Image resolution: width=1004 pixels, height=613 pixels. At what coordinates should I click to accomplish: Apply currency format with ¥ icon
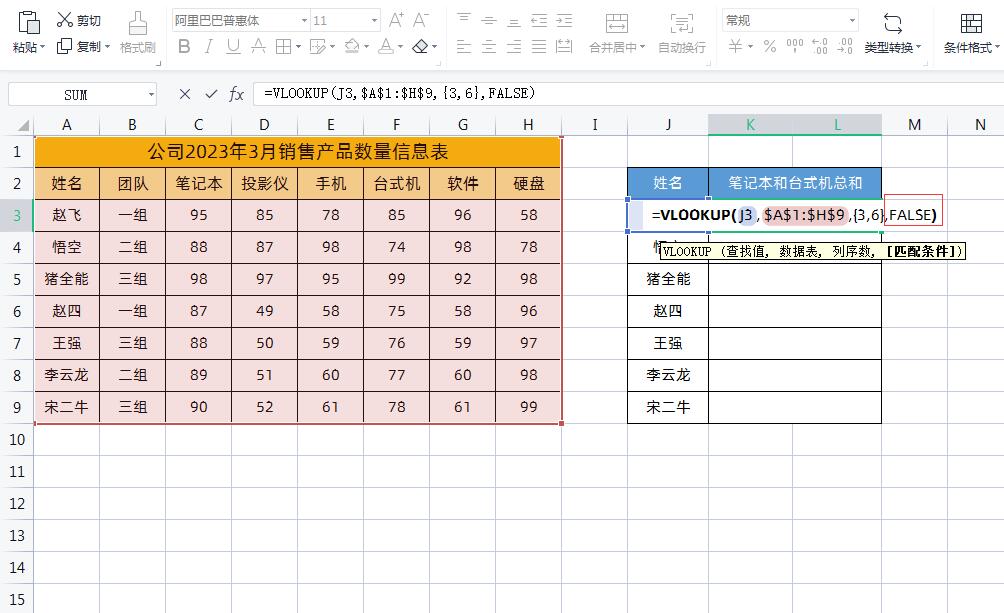pyautogui.click(x=736, y=46)
